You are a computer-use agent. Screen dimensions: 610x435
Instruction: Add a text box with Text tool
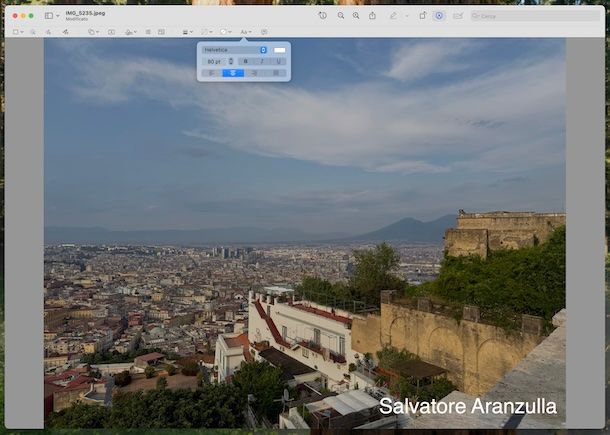click(111, 32)
